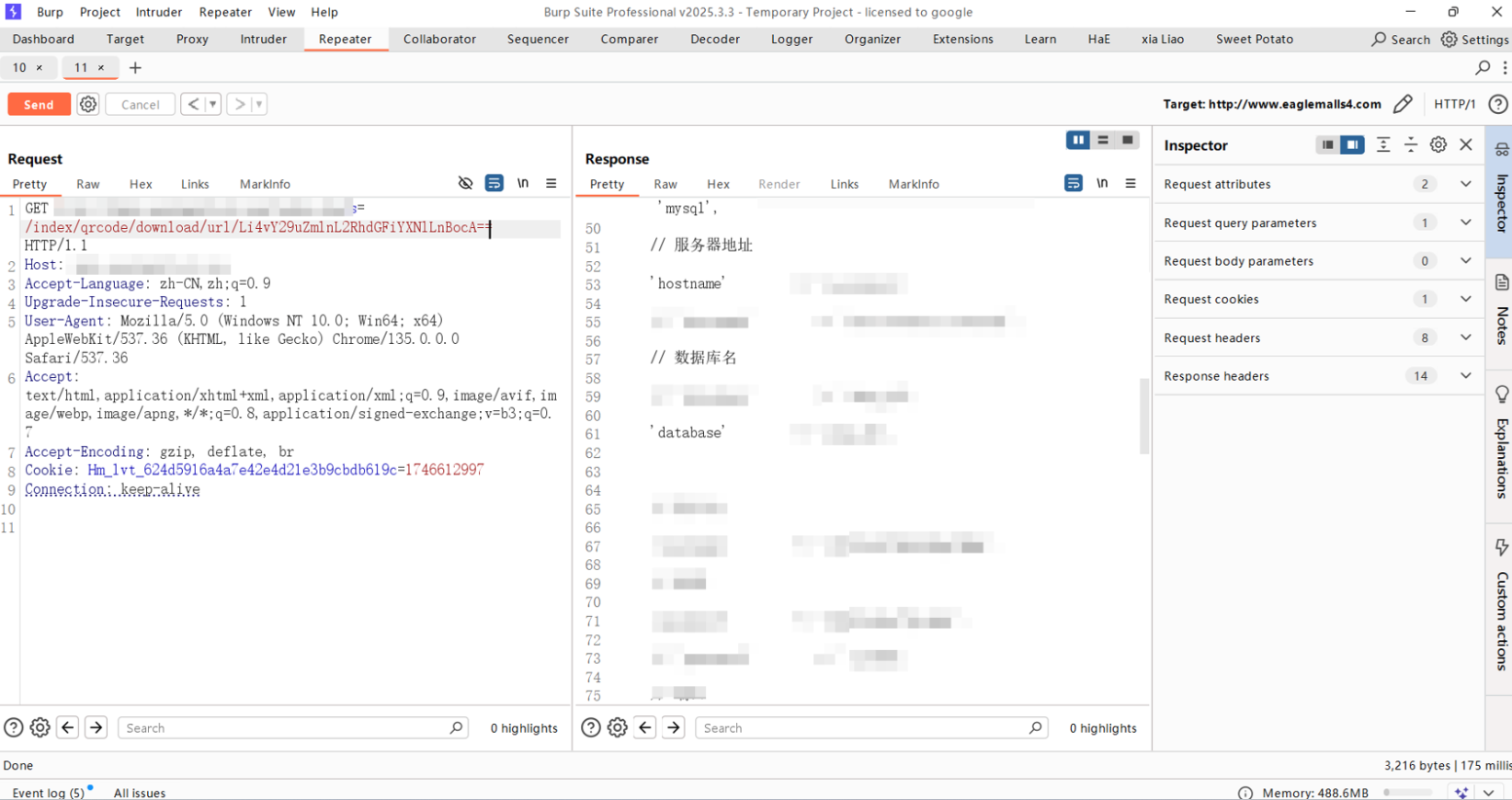Select HTTP/1 protocol label
Viewport: 1512px width, 800px height.
1454,104
